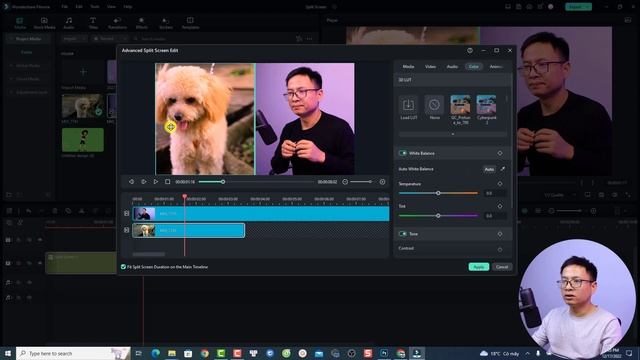
Task: Open the Media tab in dialog
Action: [x=408, y=67]
